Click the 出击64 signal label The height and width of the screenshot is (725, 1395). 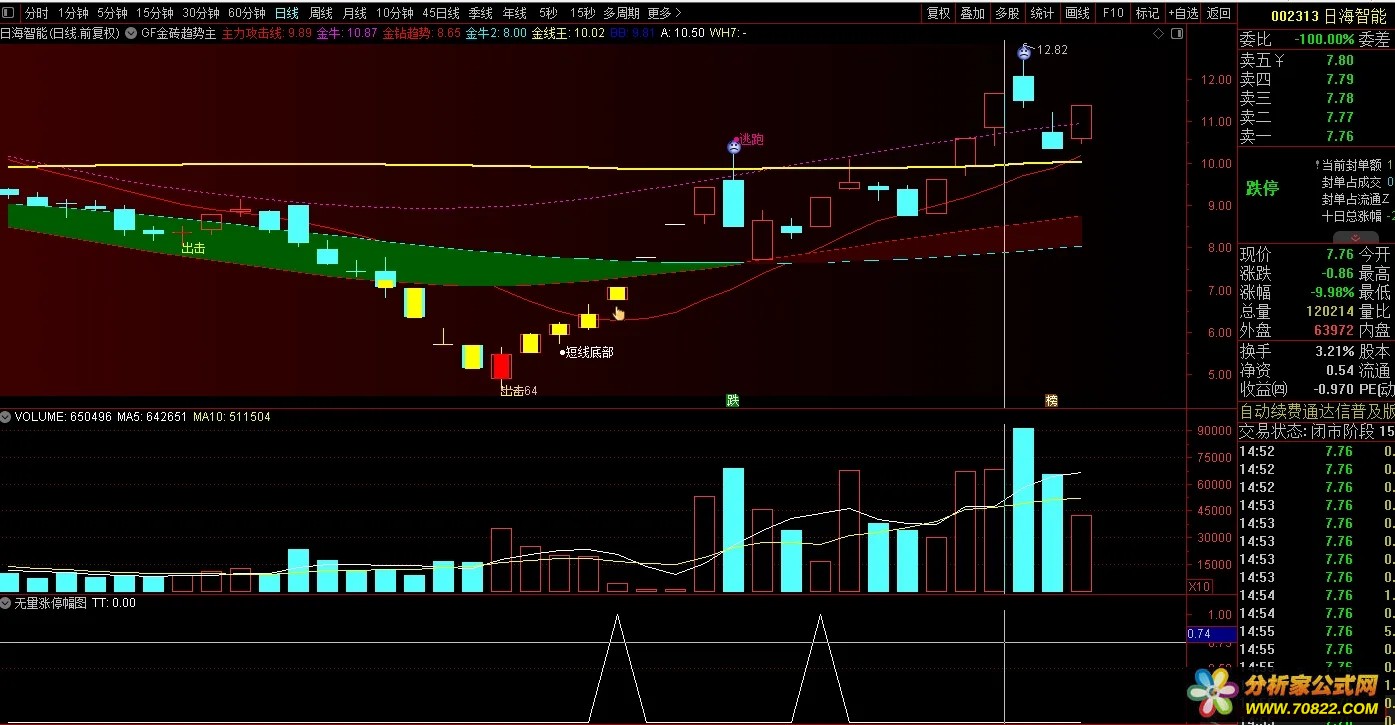(519, 390)
